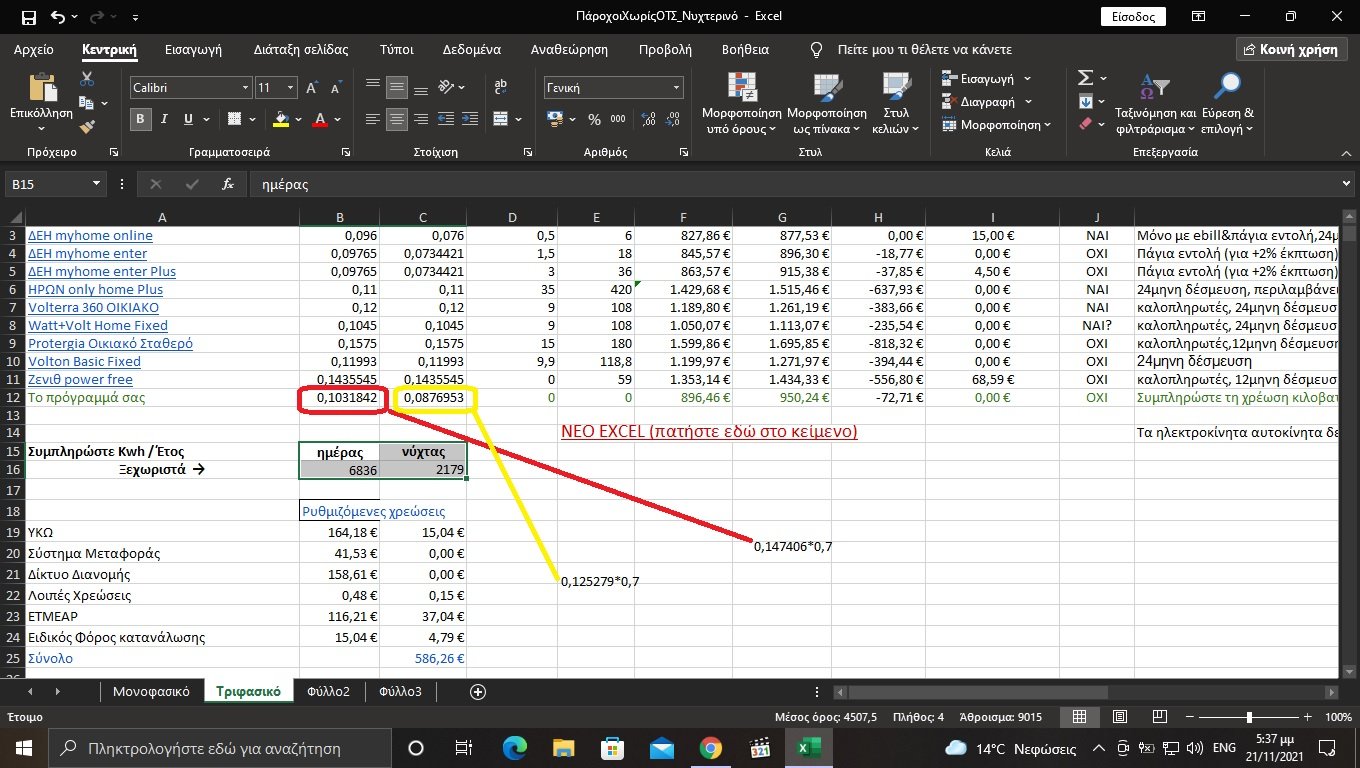Switch to Δεδομένα ribbon tab

point(472,49)
